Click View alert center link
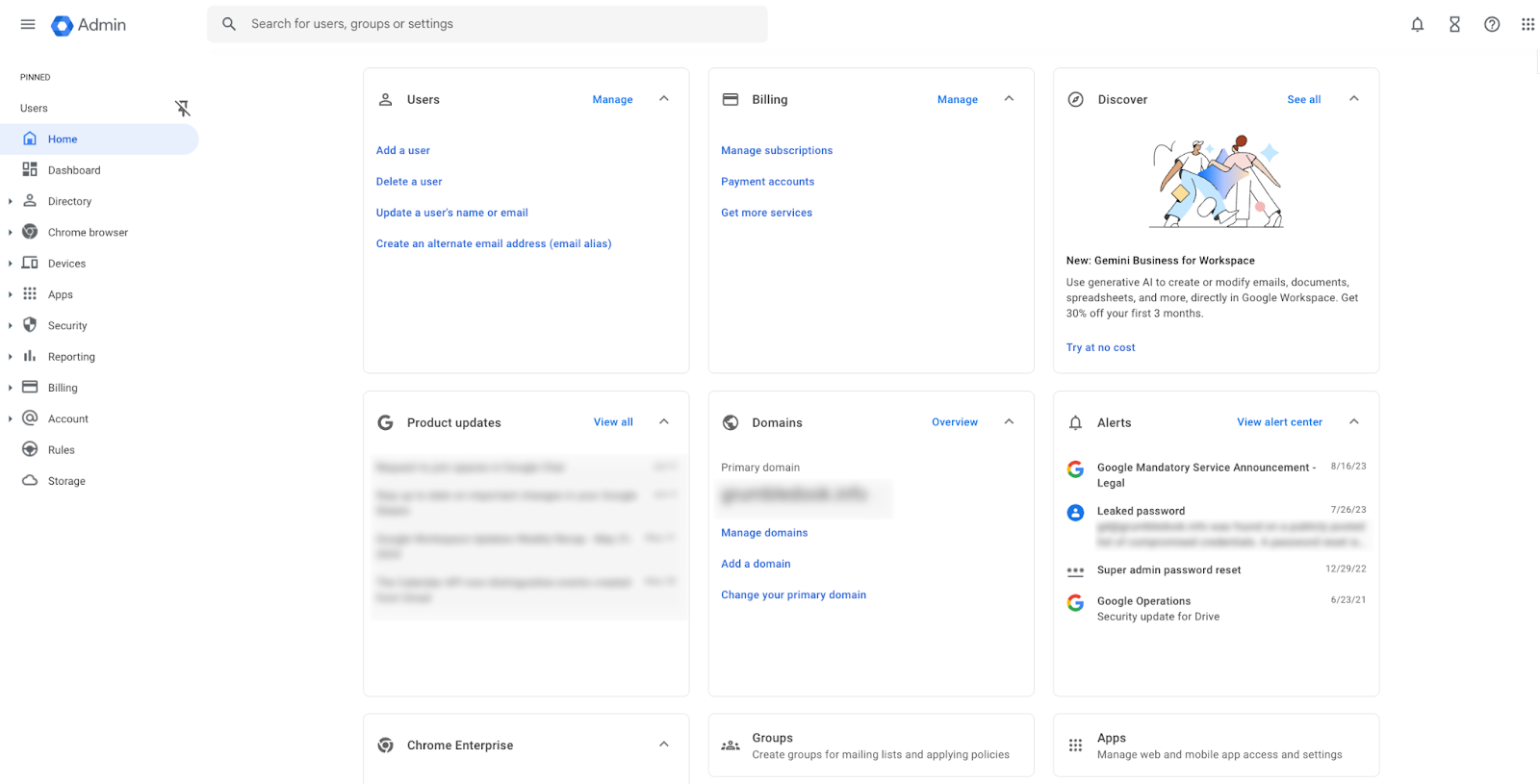 [1279, 422]
